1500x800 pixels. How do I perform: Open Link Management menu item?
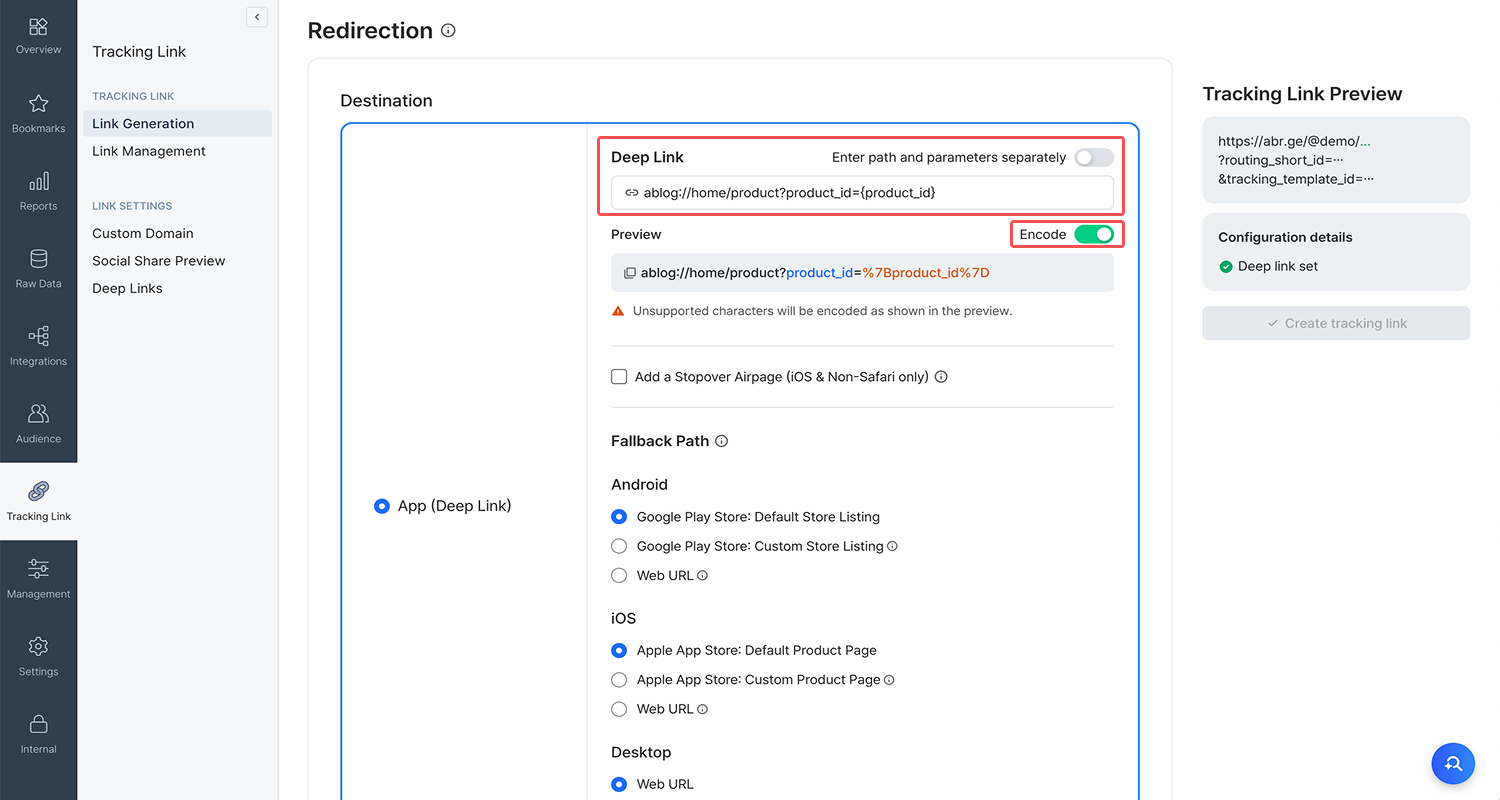(149, 151)
